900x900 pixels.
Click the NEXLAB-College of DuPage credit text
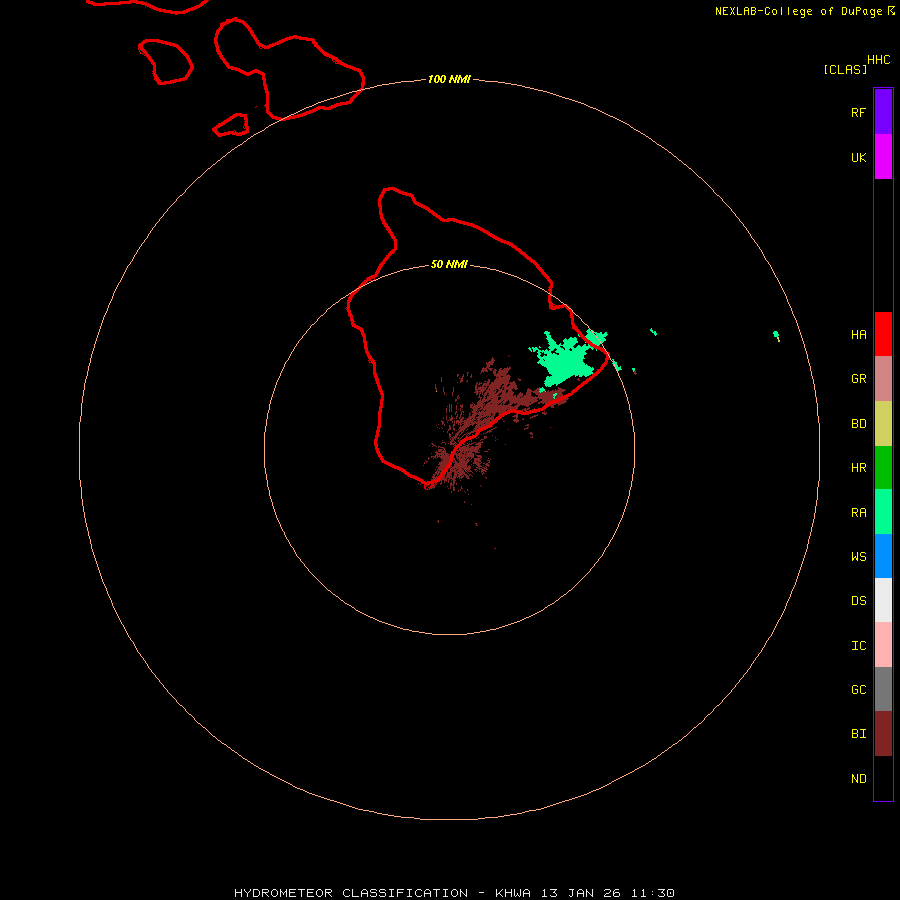pyautogui.click(x=798, y=11)
